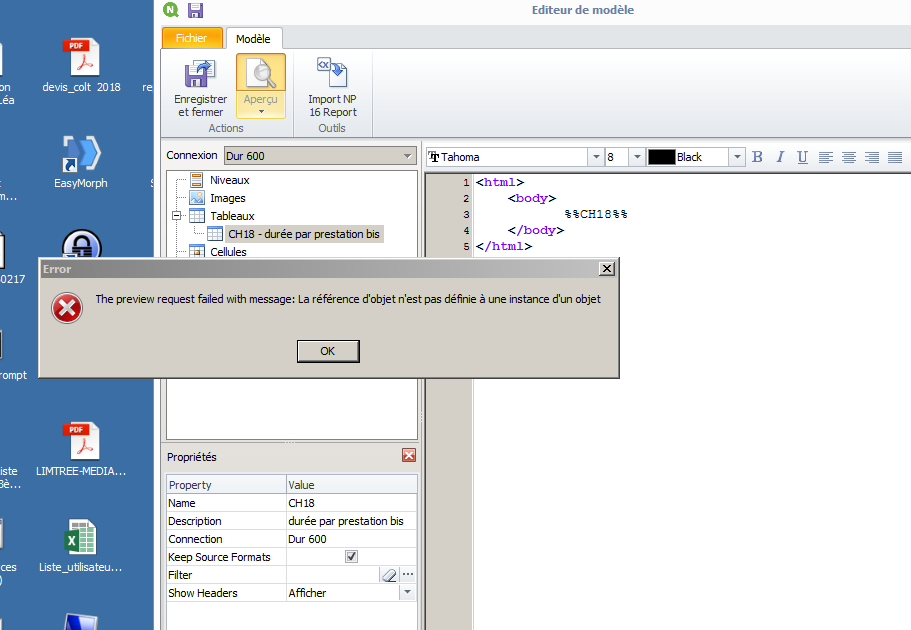This screenshot has height=630, width=911.
Task: Click the save floppy disk icon
Action: [x=195, y=10]
